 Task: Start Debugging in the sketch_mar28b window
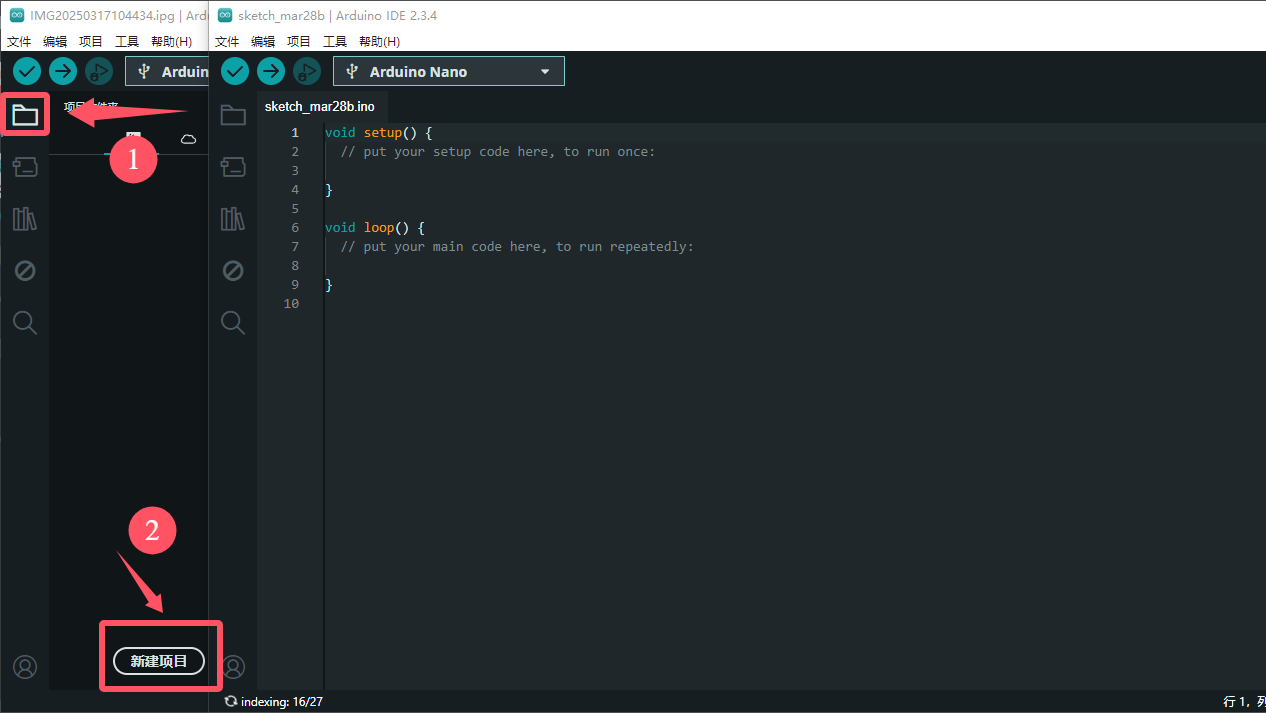click(x=307, y=71)
